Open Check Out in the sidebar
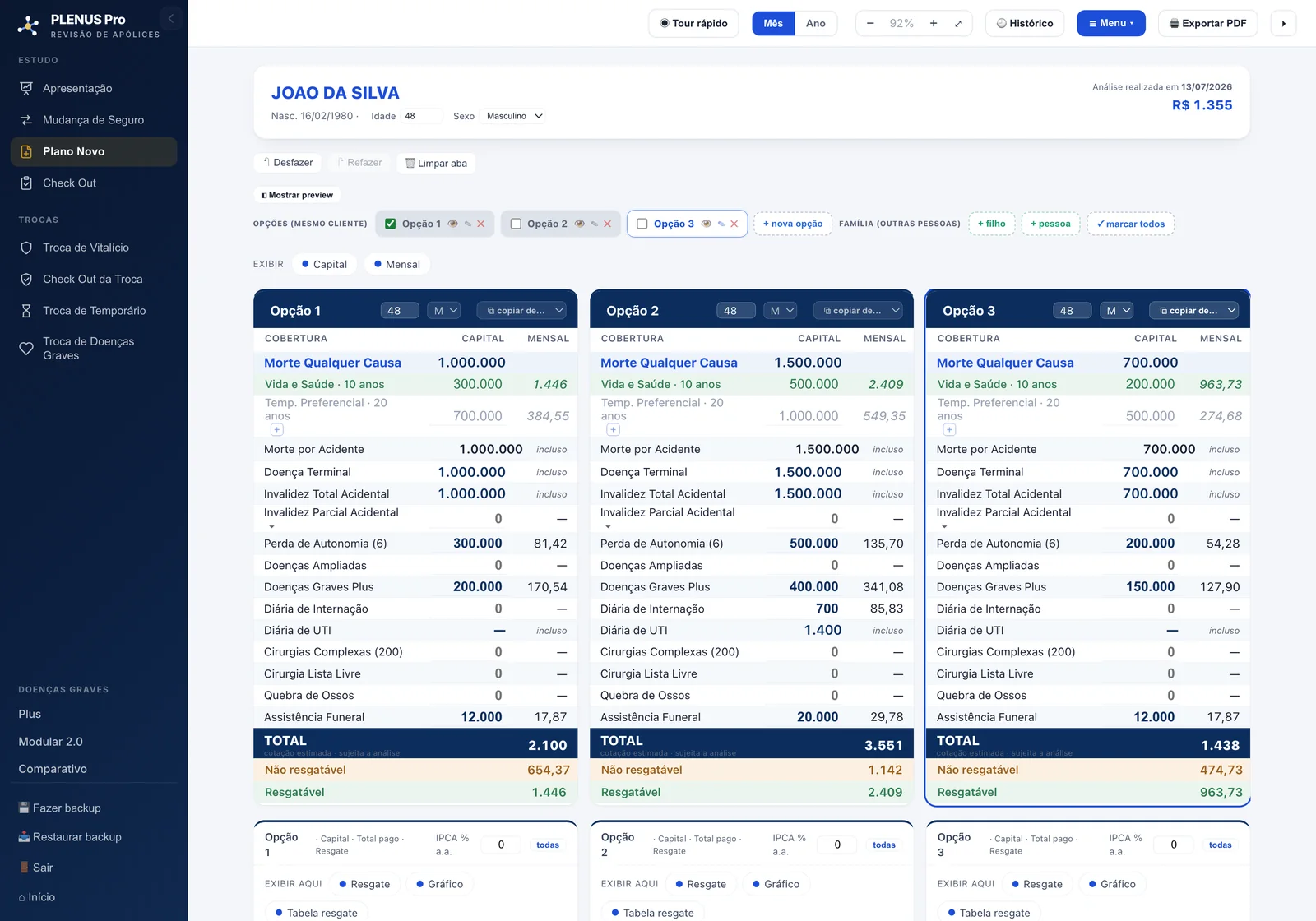The width and height of the screenshot is (1316, 921). 94,183
